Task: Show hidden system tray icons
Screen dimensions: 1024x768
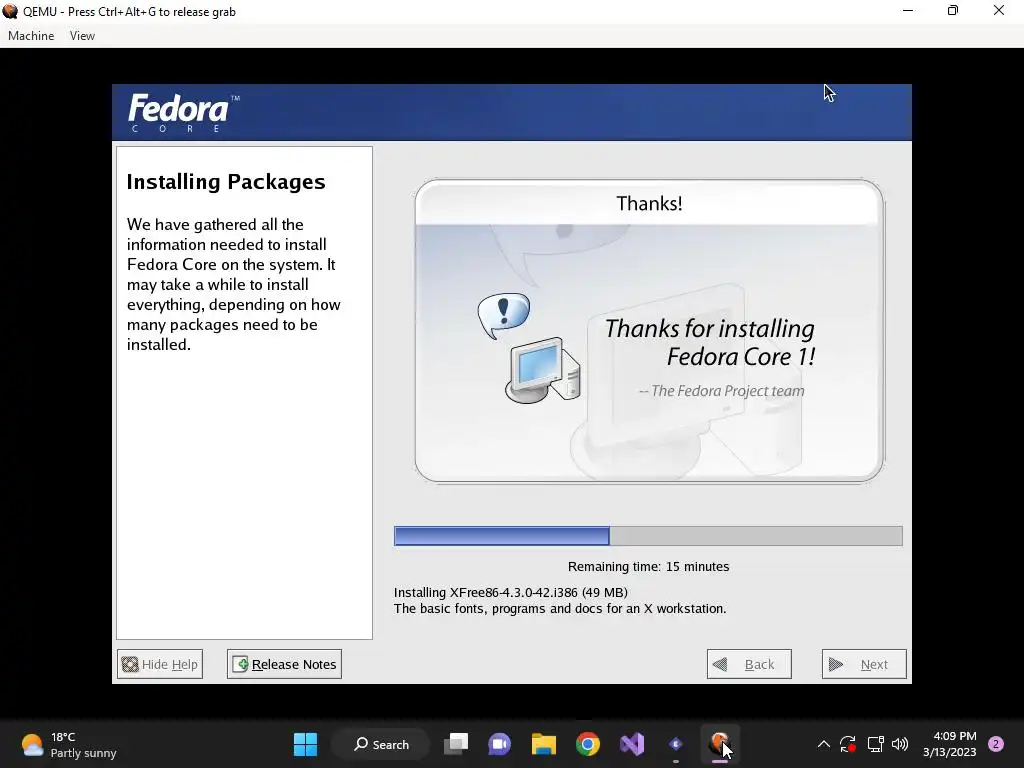Action: pyautogui.click(x=824, y=744)
